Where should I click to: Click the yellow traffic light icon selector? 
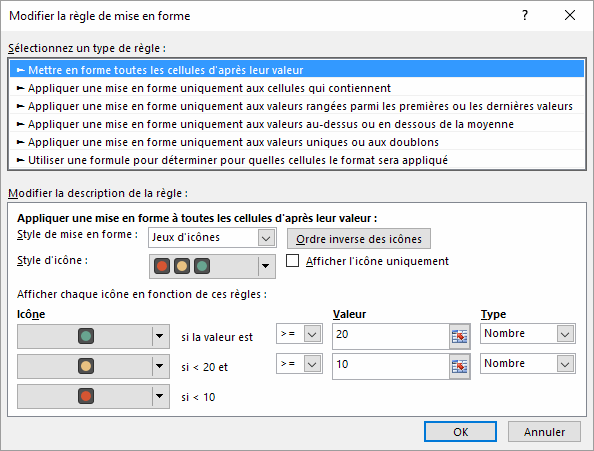93,366
